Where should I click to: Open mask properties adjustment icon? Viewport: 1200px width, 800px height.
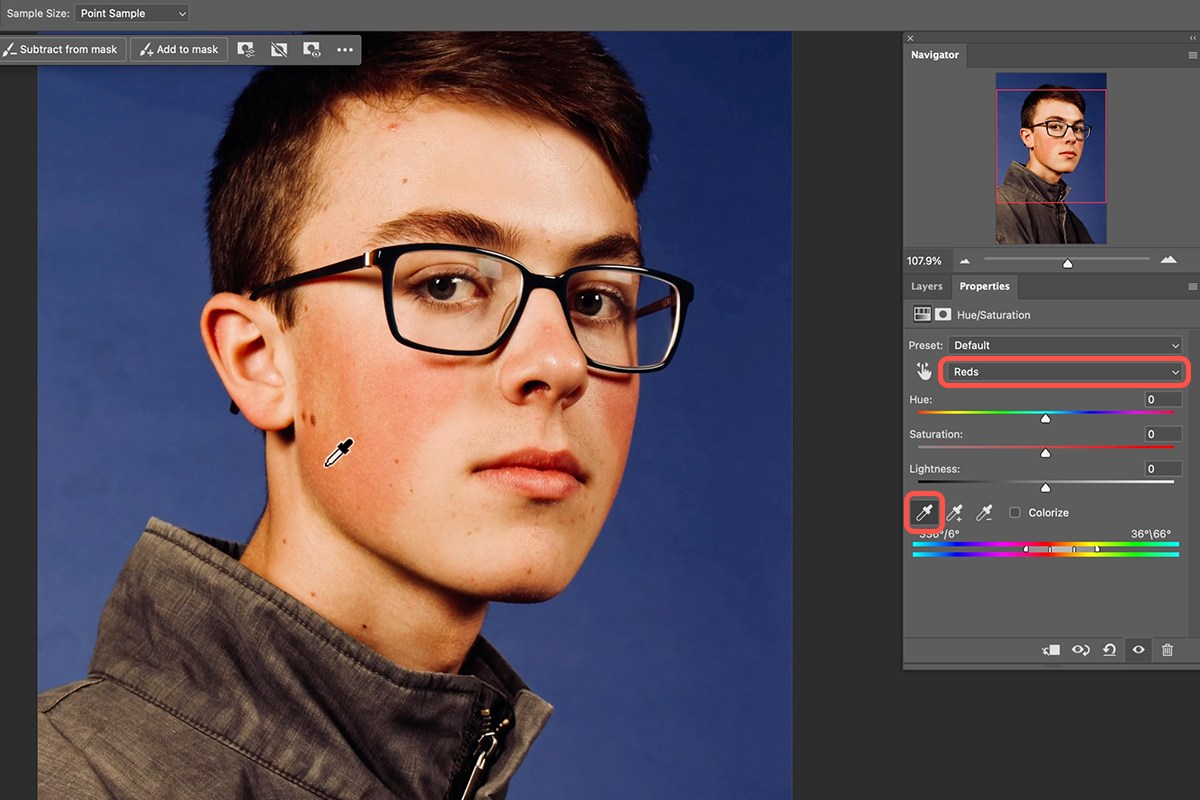point(246,49)
